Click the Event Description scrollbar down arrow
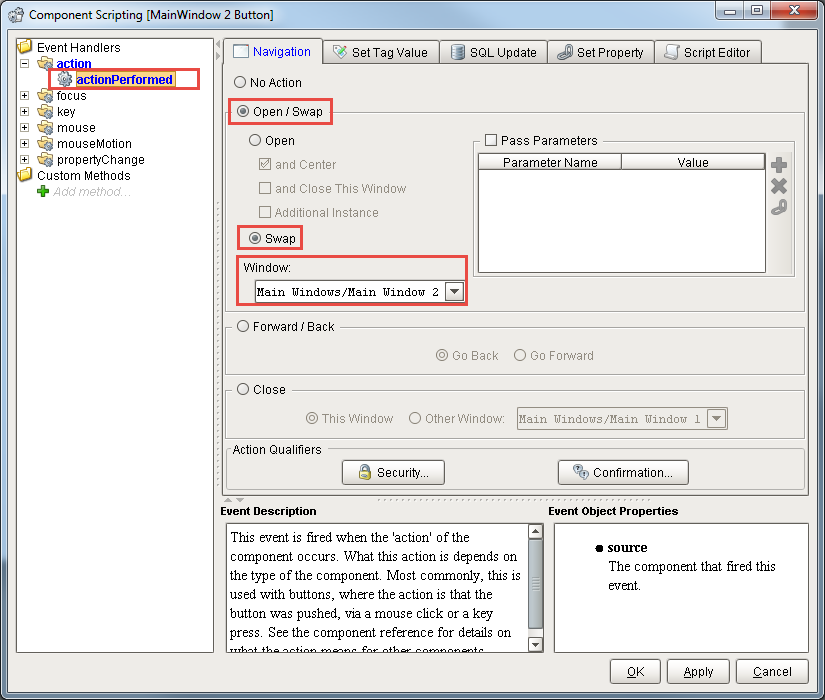The image size is (825, 700). 537,644
